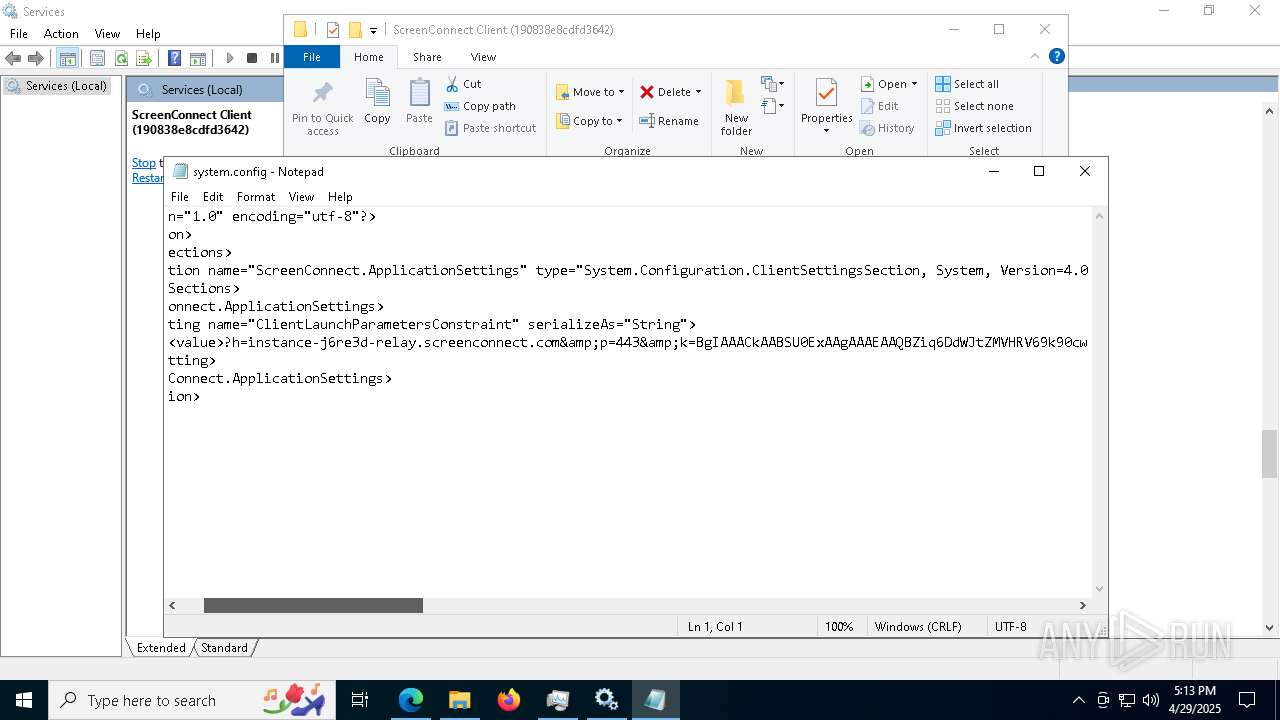Click Copy path in the Clipboard group
This screenshot has height=720, width=1280.
click(x=480, y=106)
